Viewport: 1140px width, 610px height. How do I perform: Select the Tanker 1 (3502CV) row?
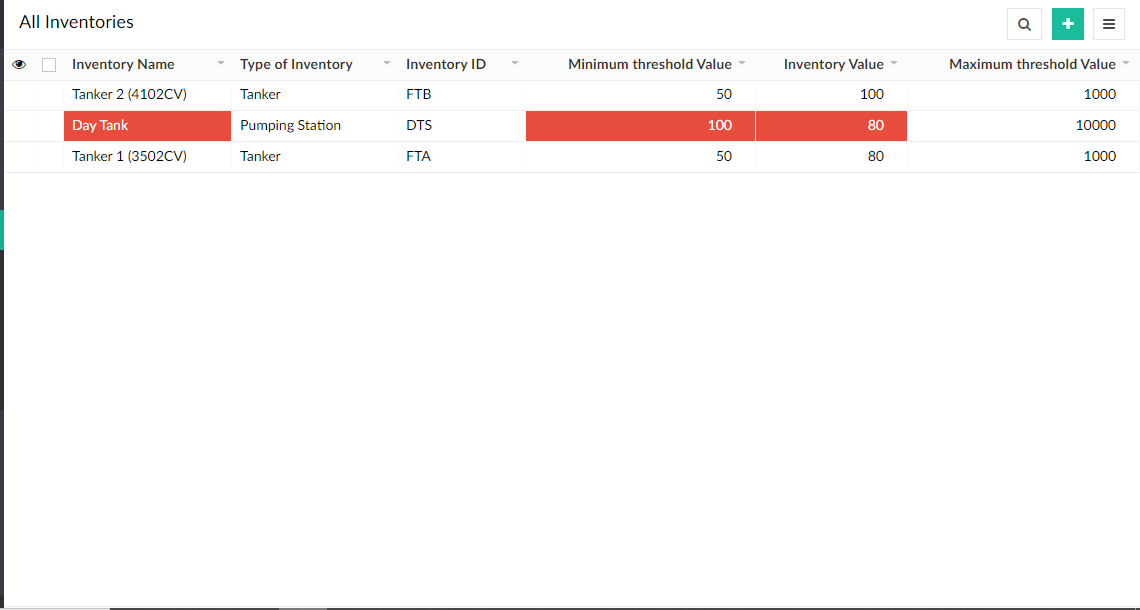point(129,157)
